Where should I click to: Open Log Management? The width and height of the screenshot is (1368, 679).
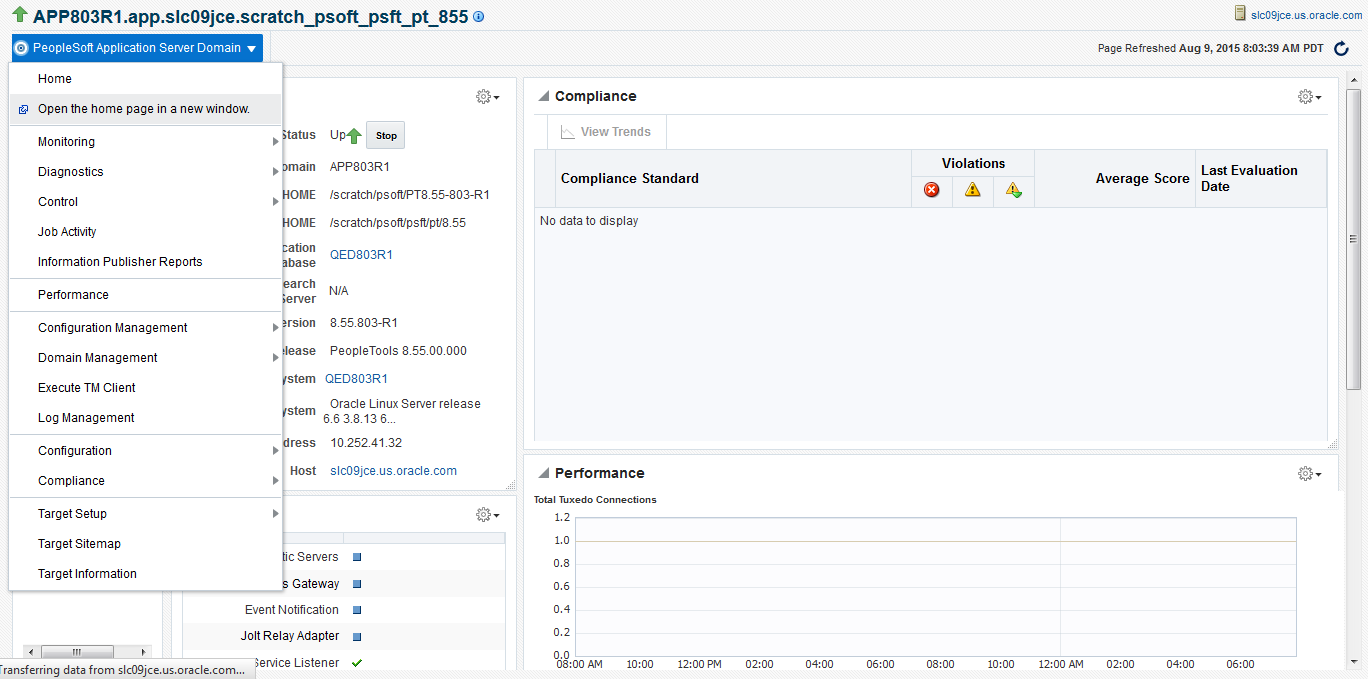tap(146, 418)
